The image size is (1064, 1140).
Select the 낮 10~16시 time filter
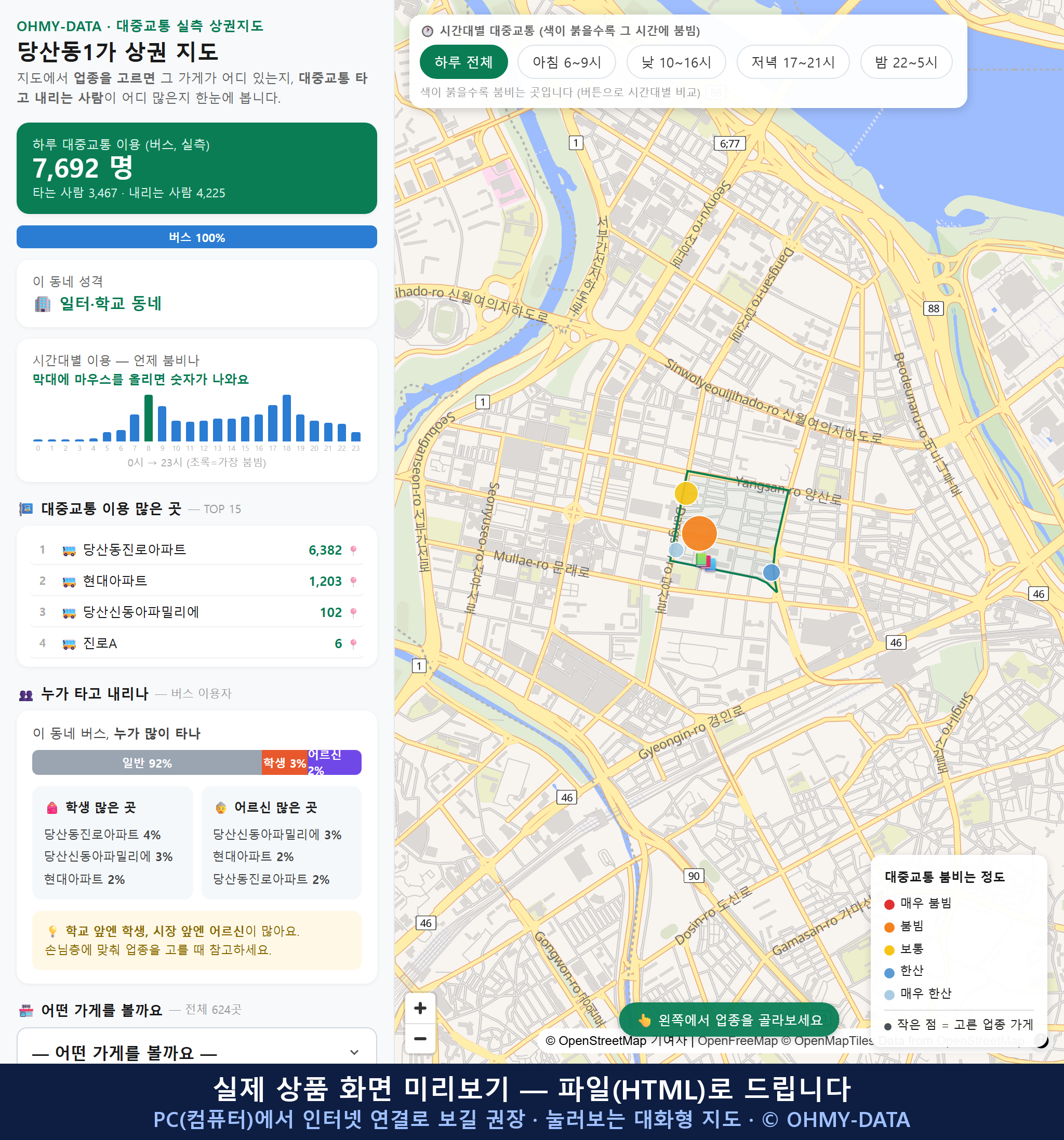pyautogui.click(x=676, y=62)
